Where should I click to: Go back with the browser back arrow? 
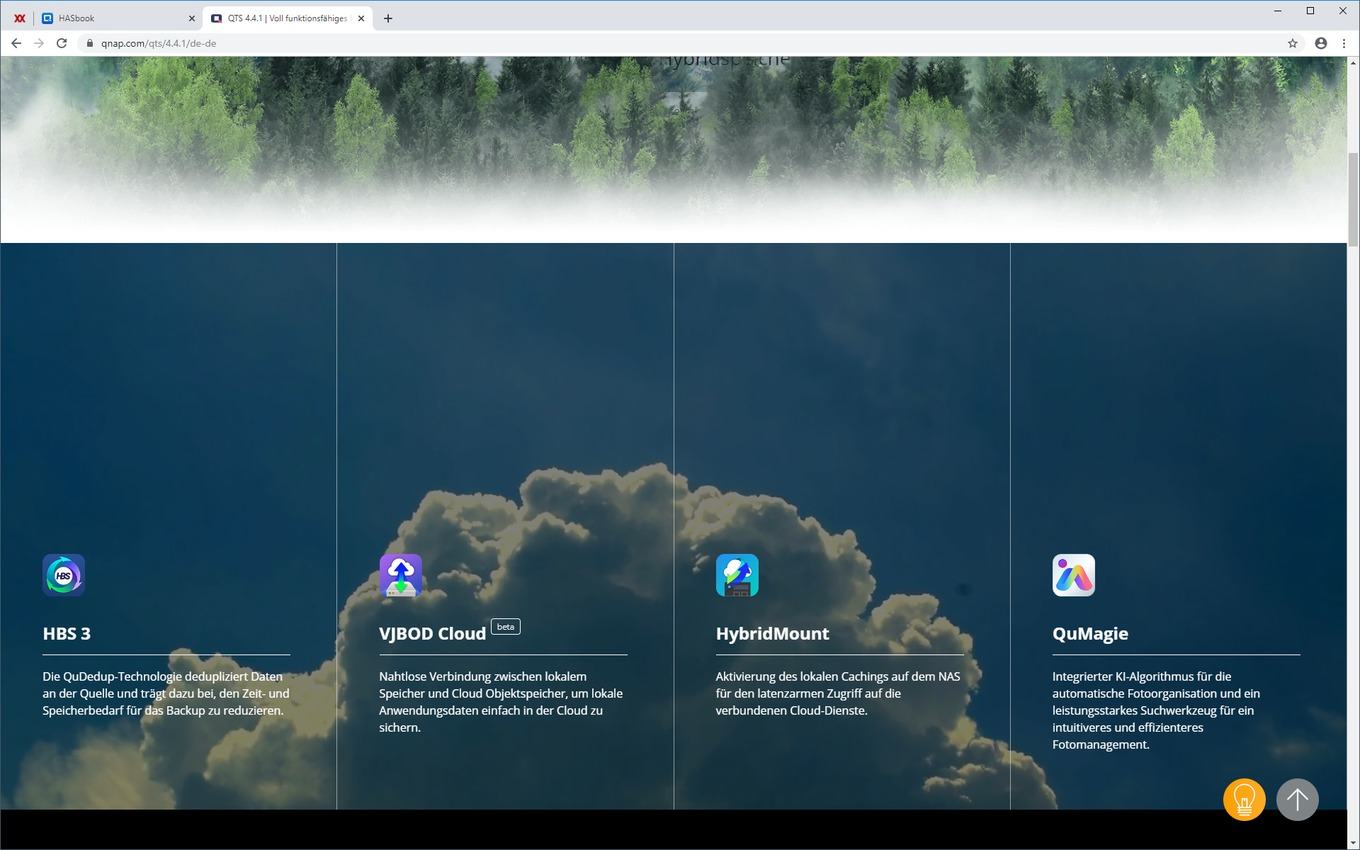[x=16, y=43]
